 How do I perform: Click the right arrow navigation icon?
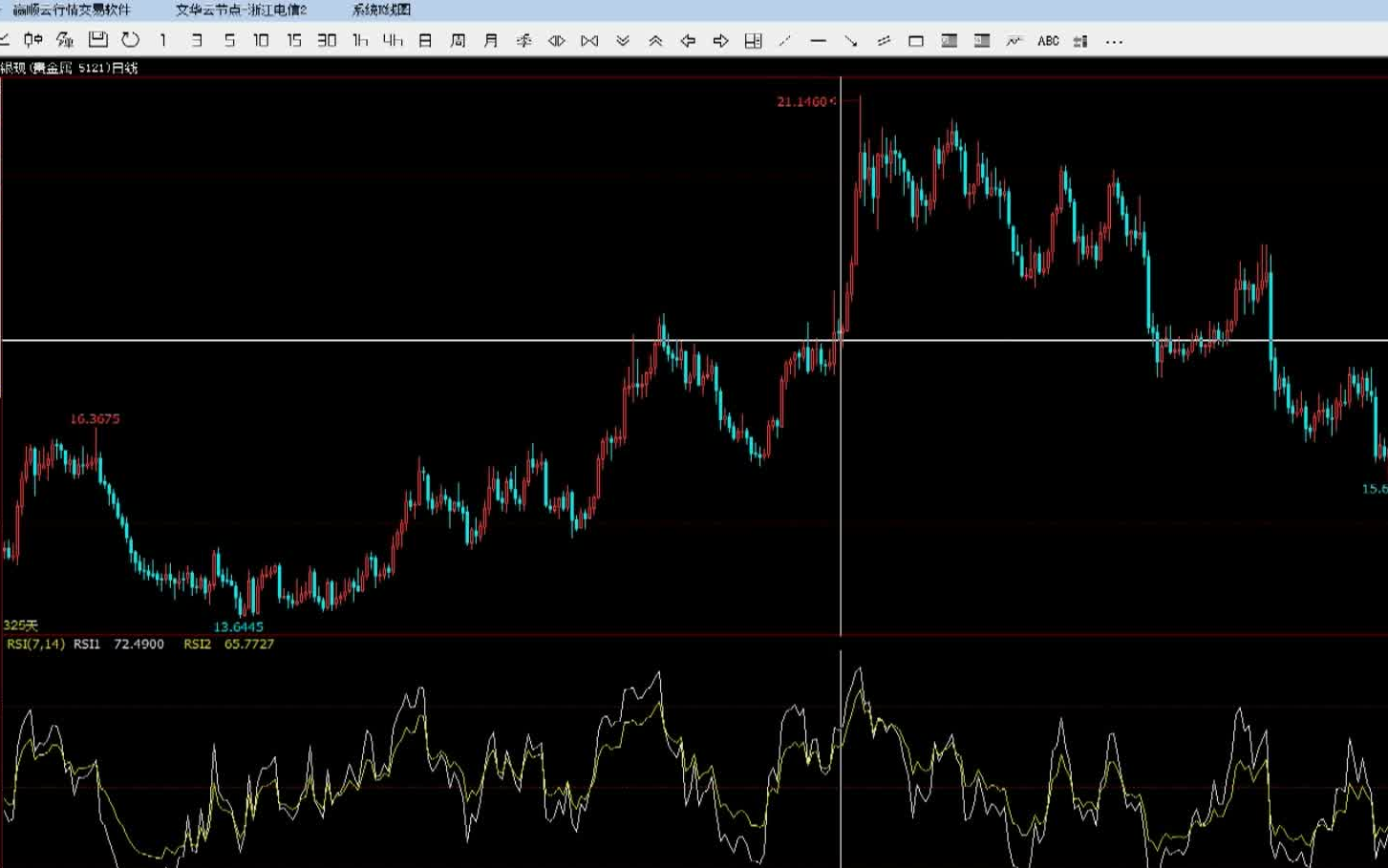point(721,41)
